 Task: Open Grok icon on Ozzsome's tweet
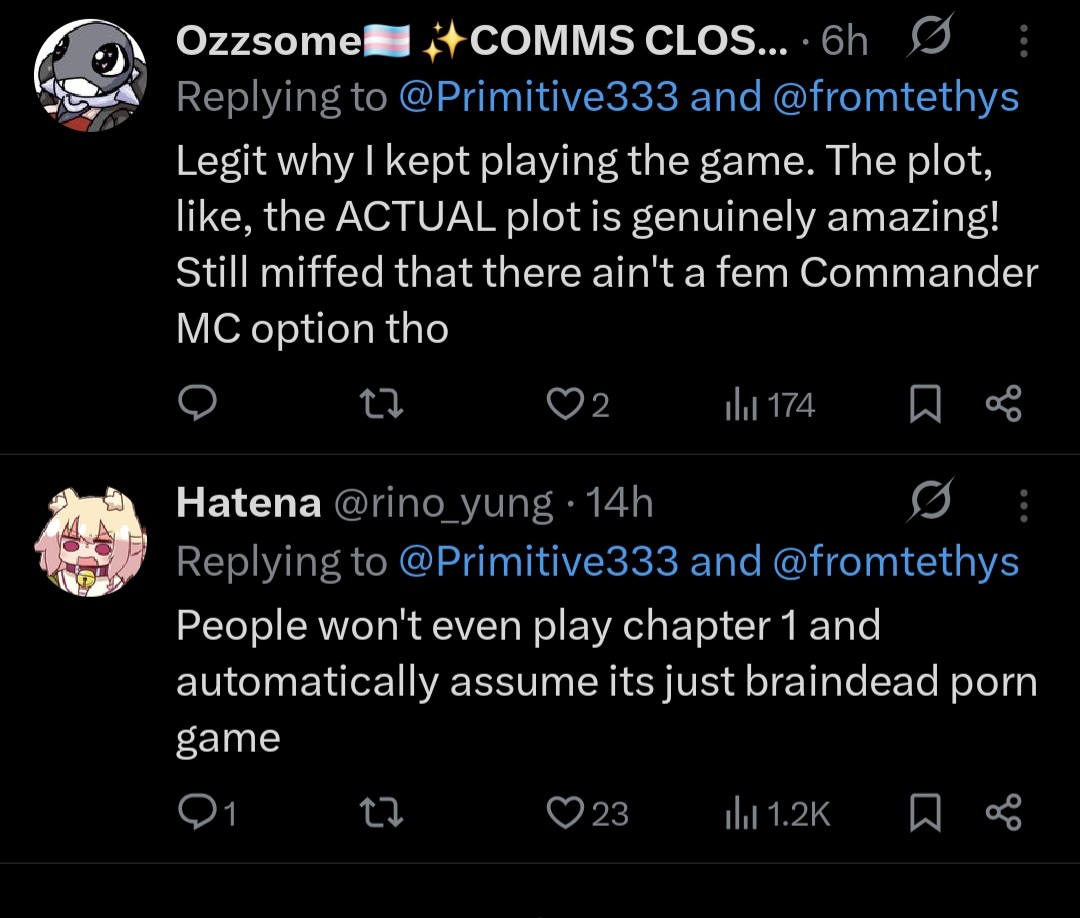pyautogui.click(x=930, y=40)
